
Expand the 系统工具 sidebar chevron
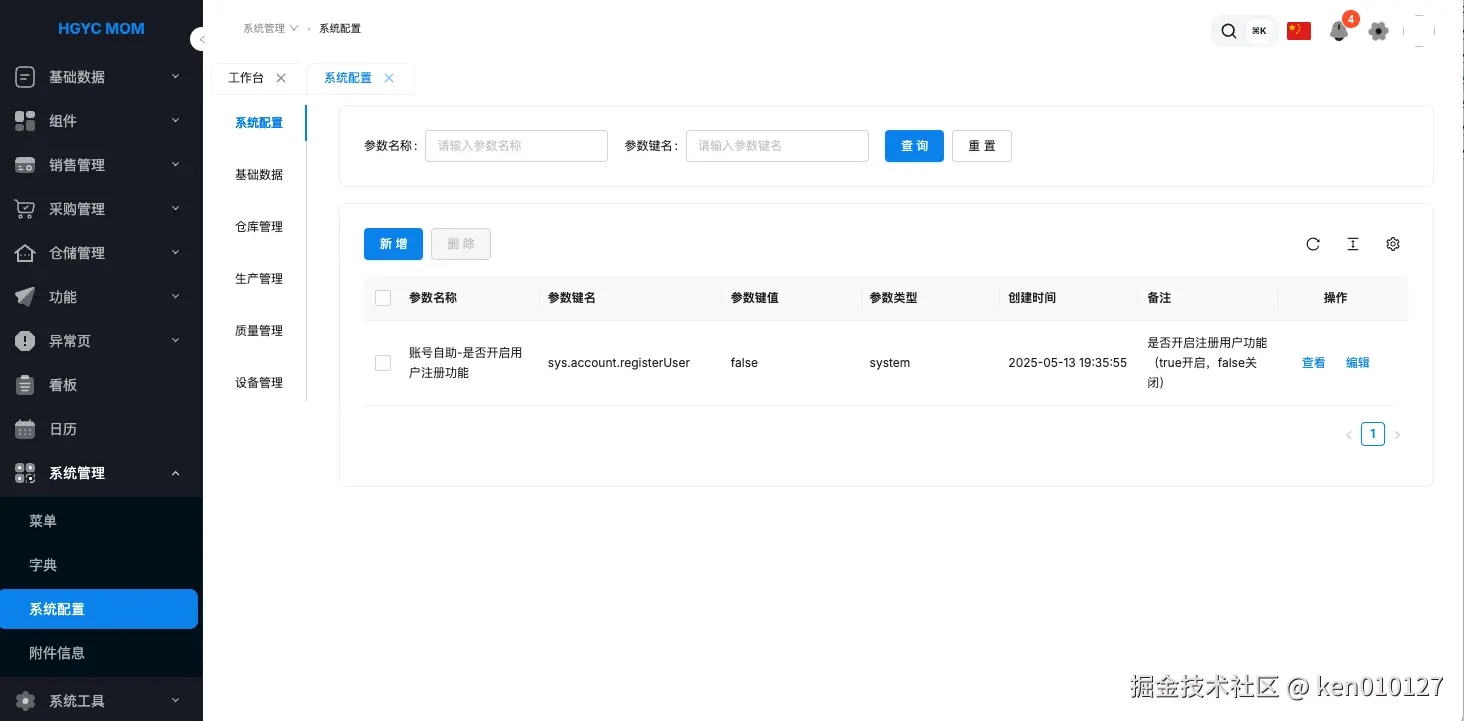(x=175, y=700)
